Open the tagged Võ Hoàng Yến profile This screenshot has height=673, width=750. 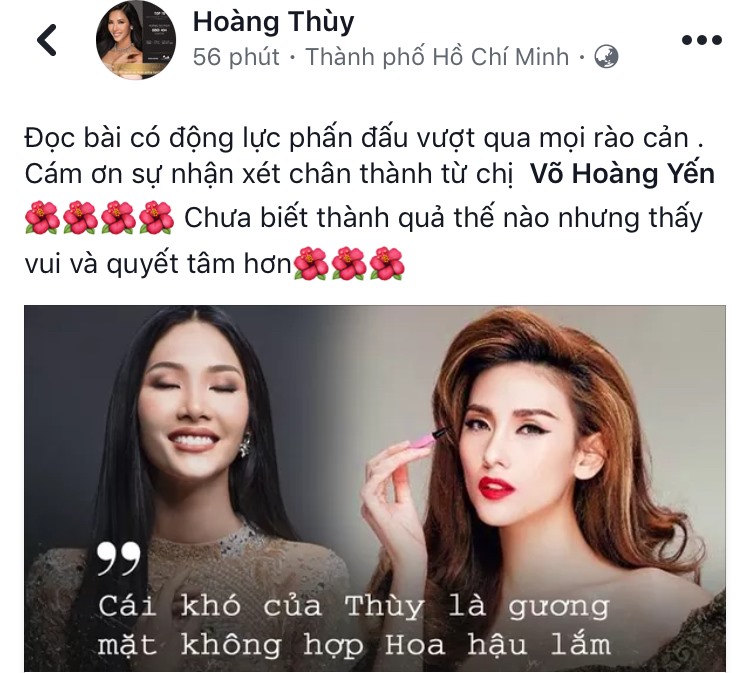coord(622,174)
